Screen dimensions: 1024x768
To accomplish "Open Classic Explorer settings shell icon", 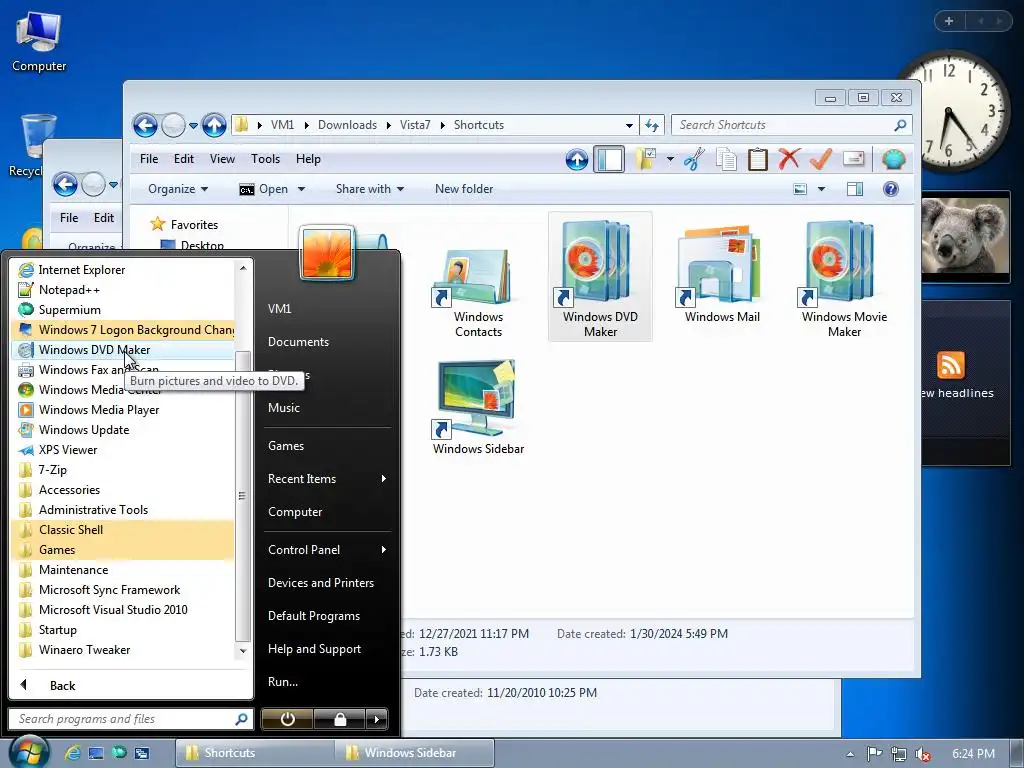I will pos(893,159).
